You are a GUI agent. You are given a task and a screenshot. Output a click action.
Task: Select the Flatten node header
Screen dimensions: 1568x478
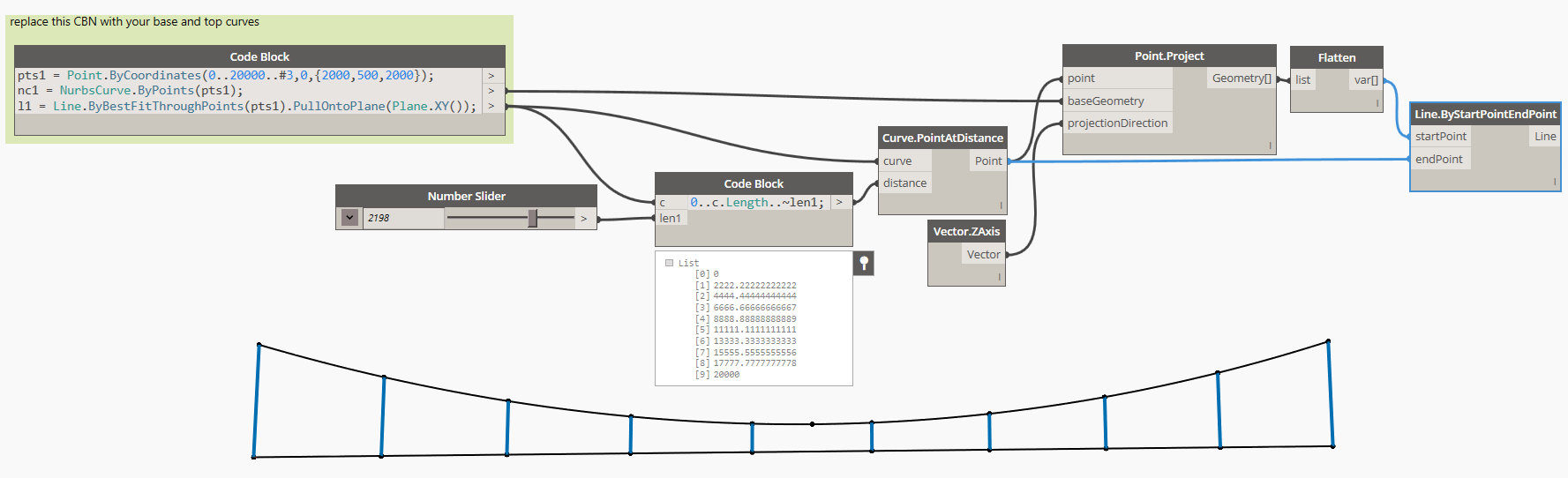pyautogui.click(x=1337, y=57)
